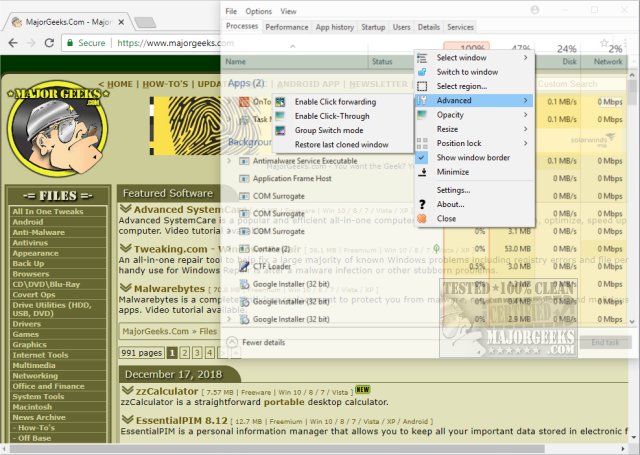Sort by the Network column header
640x455 pixels.
(608, 62)
